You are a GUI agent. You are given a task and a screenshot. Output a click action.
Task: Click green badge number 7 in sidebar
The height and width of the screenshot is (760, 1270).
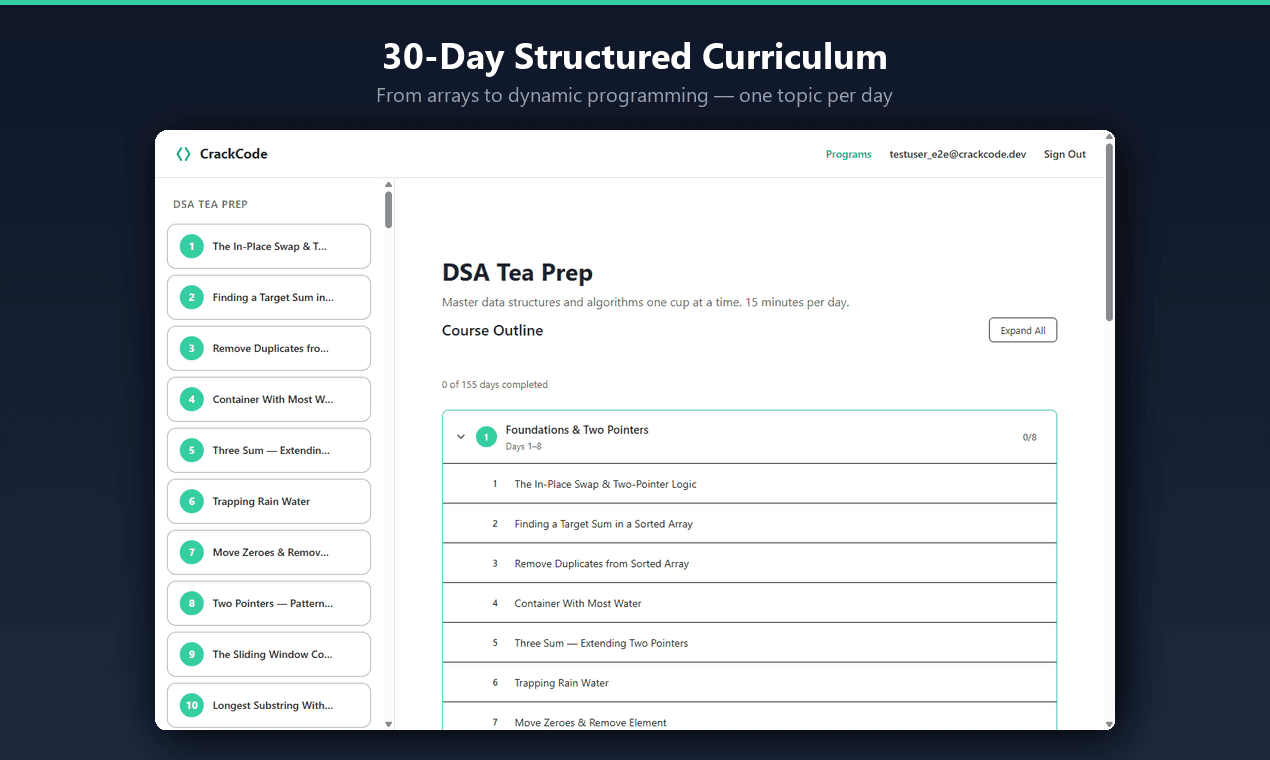[192, 552]
